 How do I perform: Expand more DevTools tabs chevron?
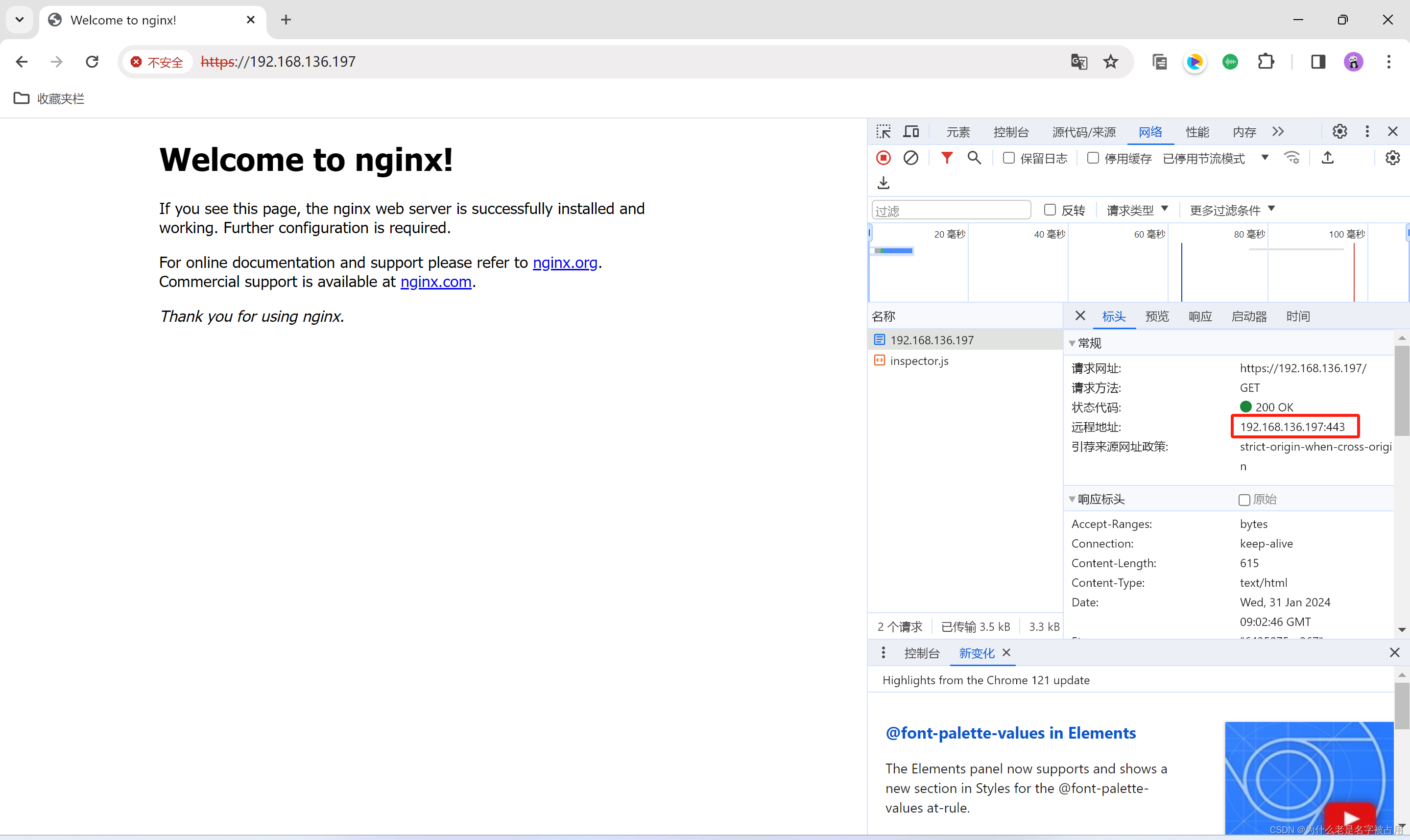point(1278,131)
